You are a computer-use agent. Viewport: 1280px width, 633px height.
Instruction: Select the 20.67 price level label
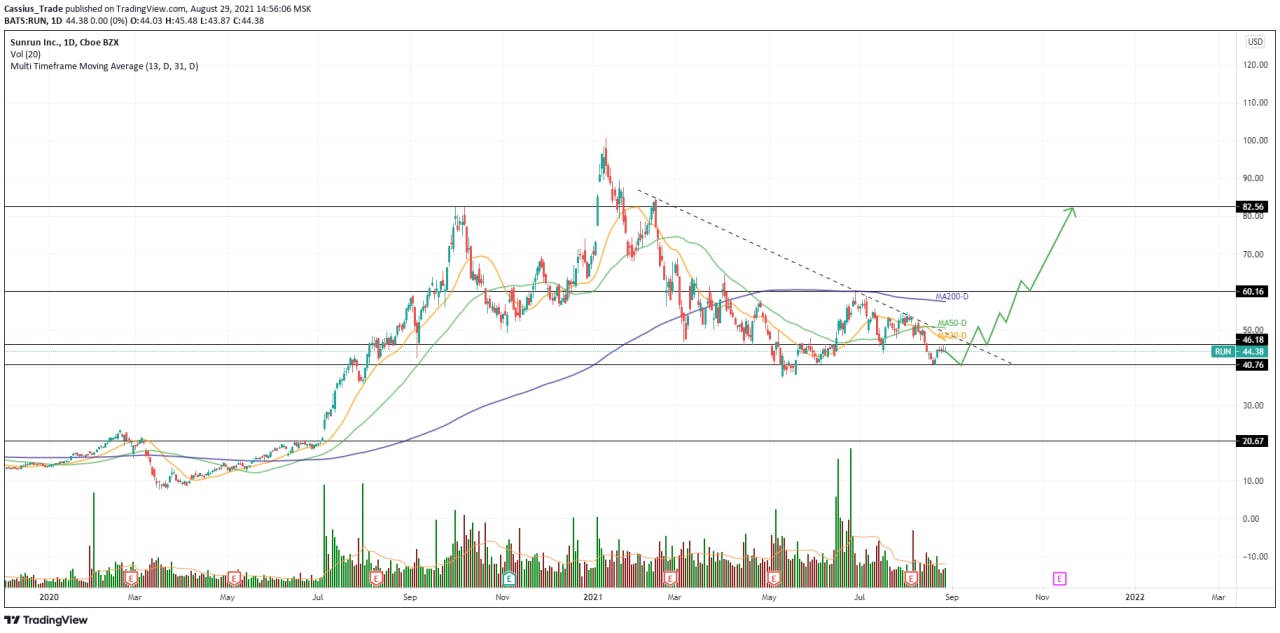[1253, 441]
